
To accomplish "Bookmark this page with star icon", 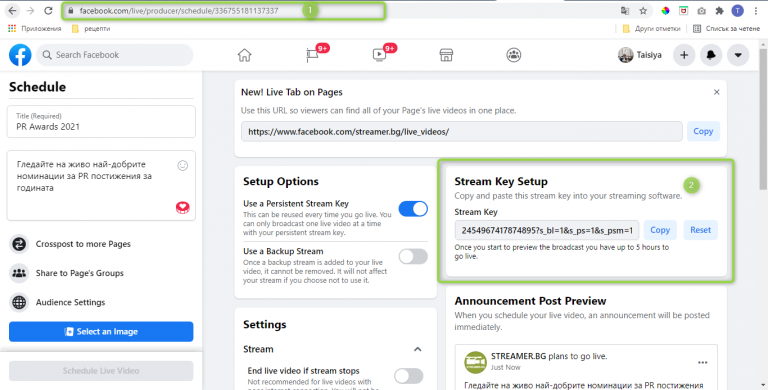I will (643, 11).
